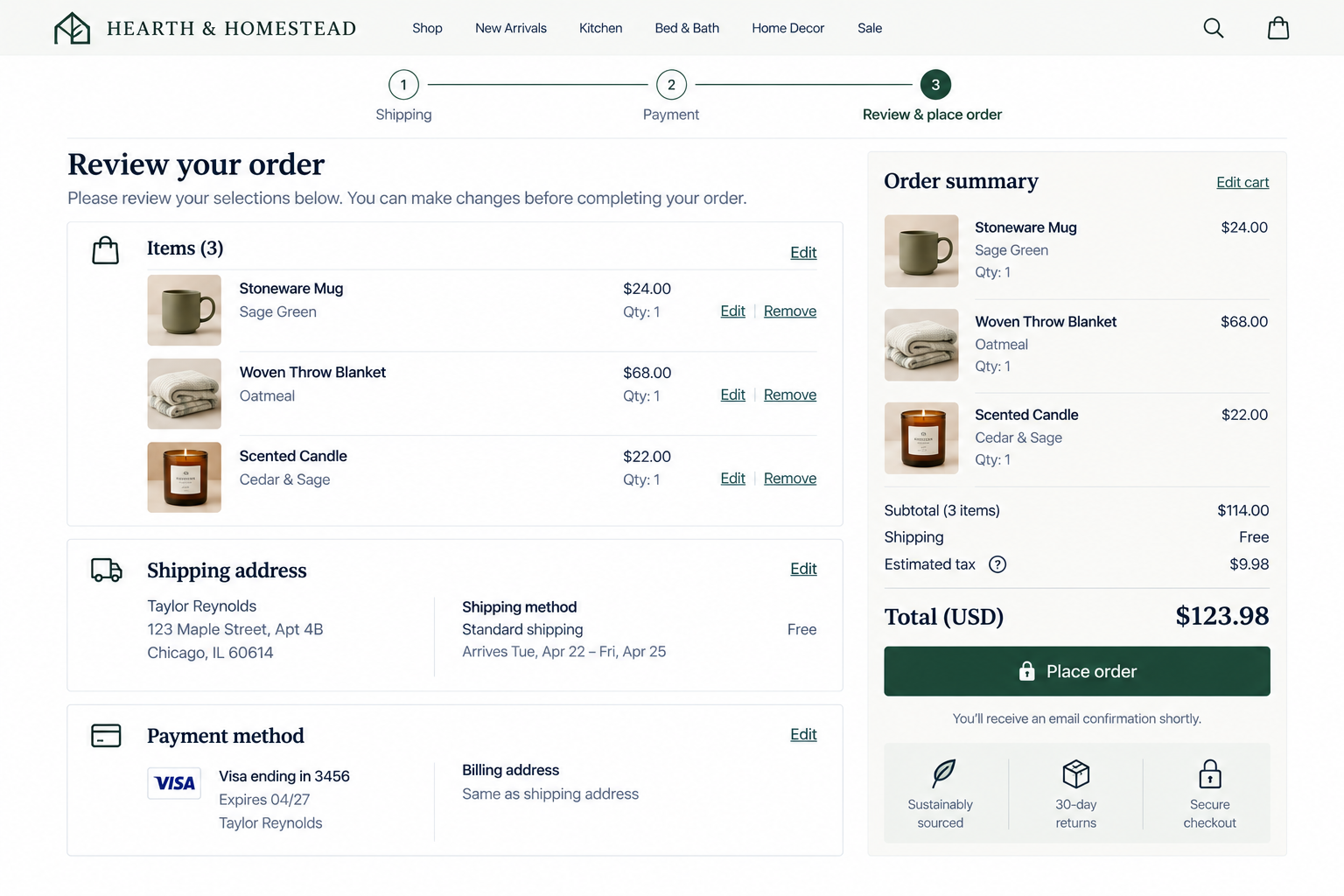Click the "$123.98" order total
Viewport: 1344px width, 896px height.
(x=1221, y=616)
